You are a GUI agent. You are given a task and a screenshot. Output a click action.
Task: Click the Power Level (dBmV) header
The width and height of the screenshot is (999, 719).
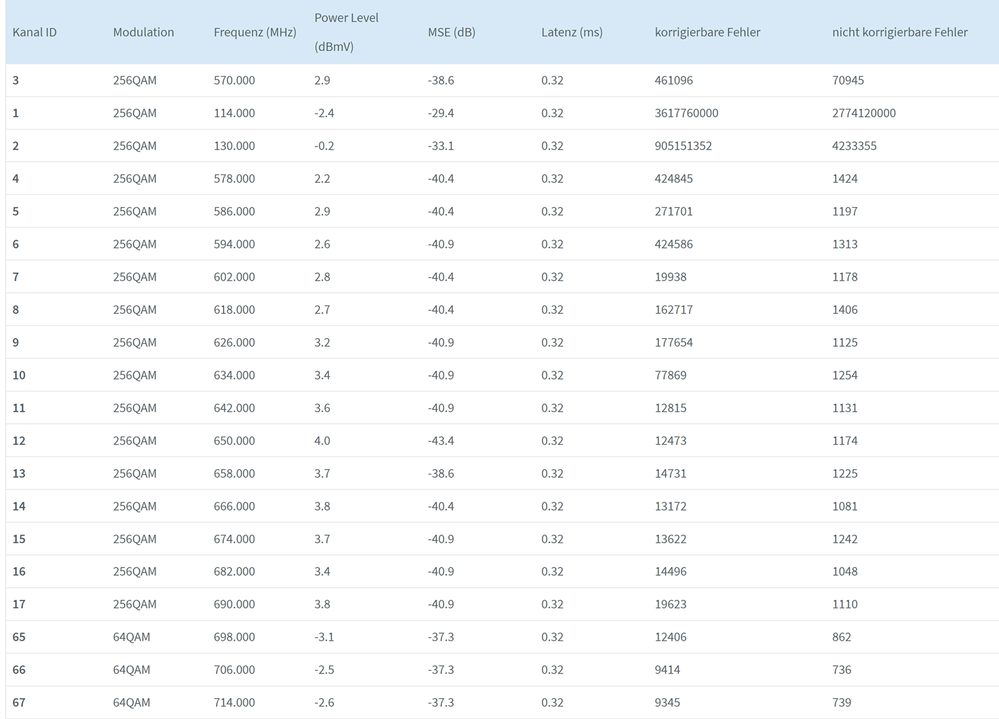pos(346,32)
